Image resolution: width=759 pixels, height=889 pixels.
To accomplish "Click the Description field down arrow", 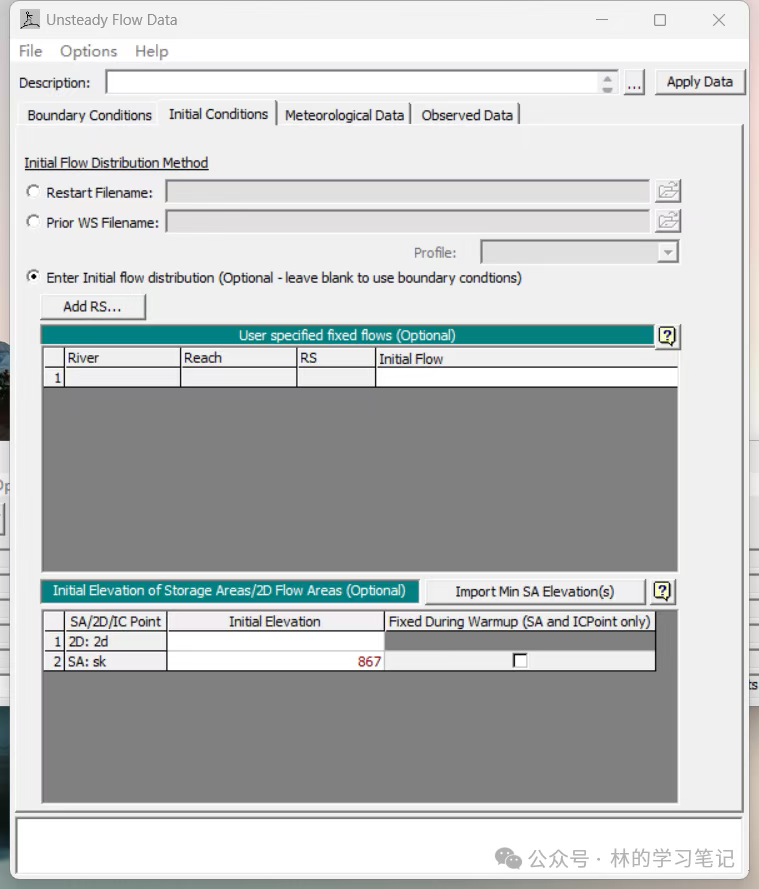I will coord(607,89).
